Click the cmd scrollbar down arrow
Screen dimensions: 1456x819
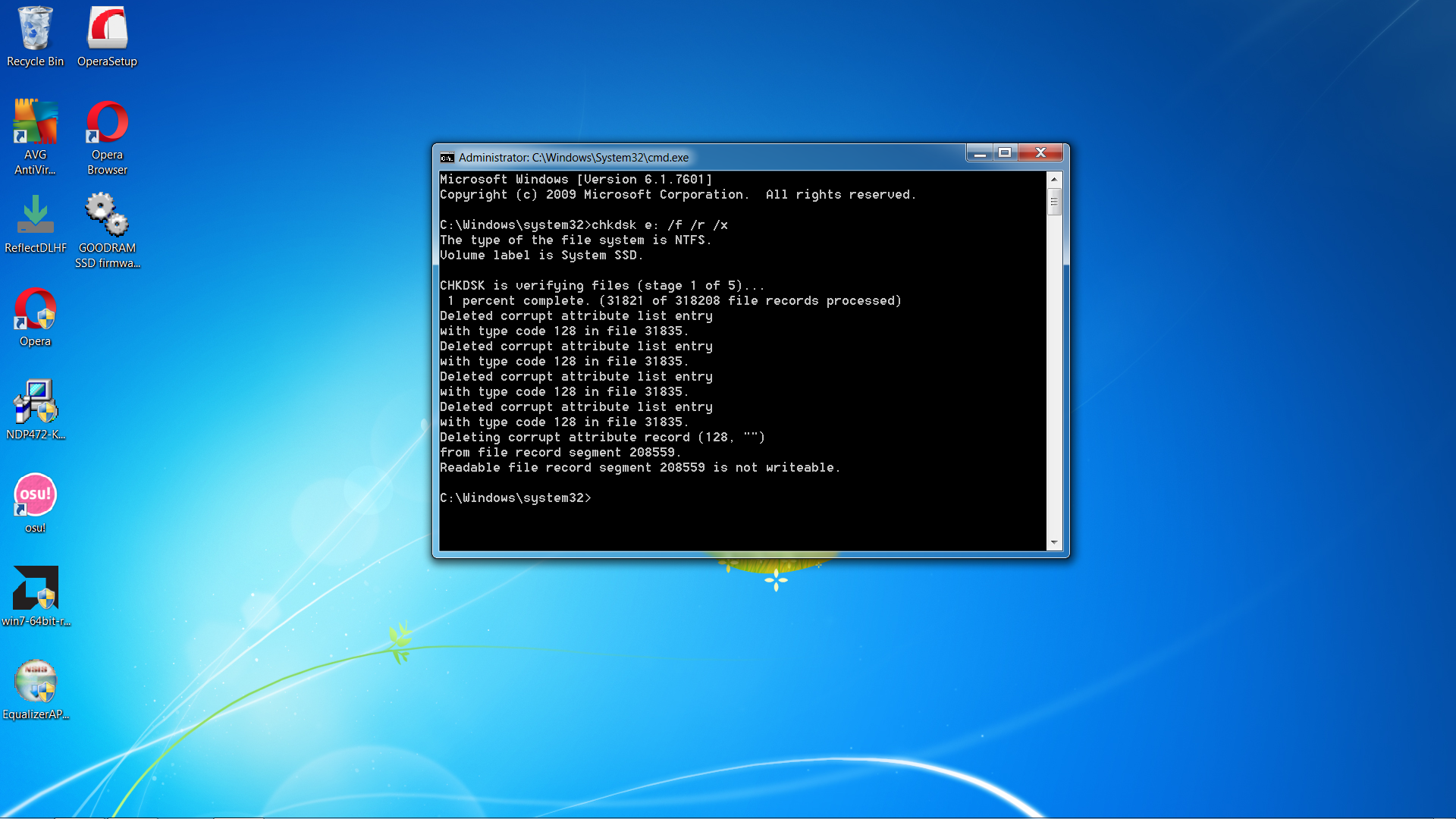[x=1054, y=543]
